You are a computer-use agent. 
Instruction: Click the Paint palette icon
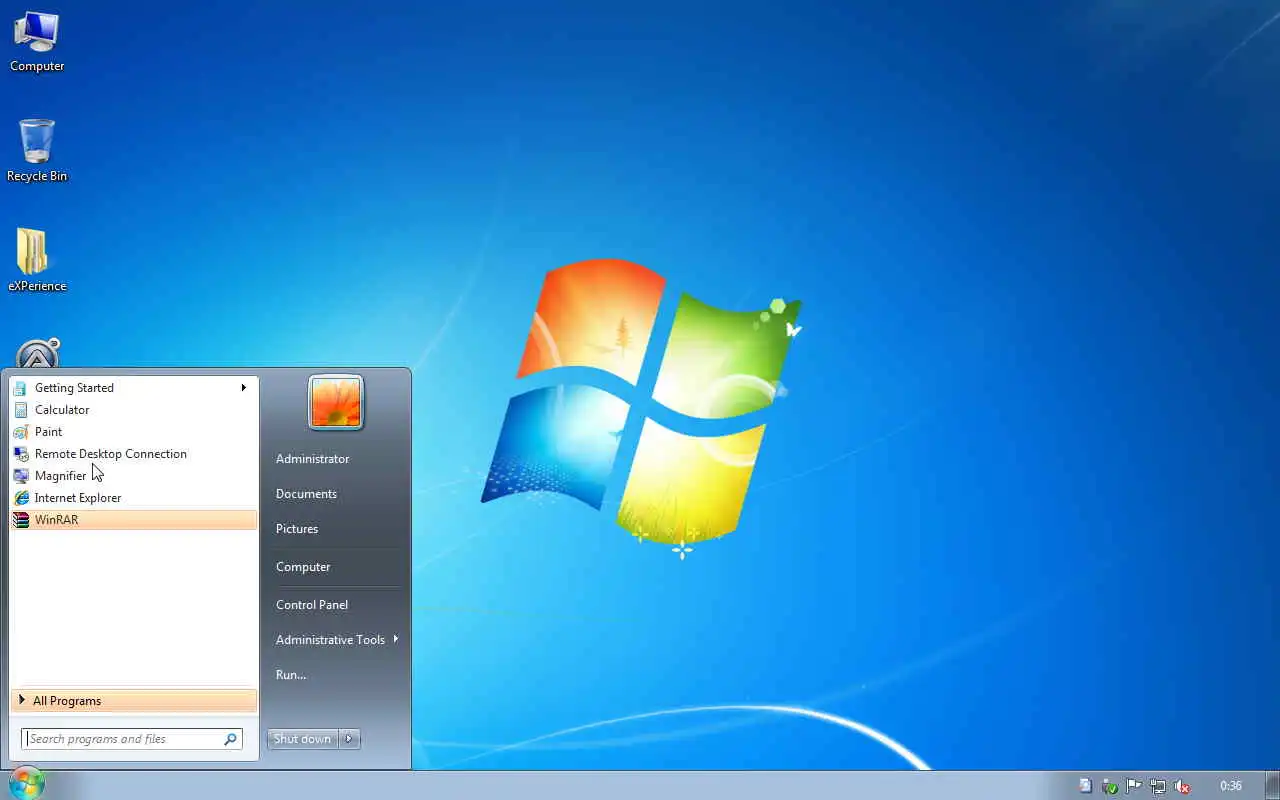(20, 432)
